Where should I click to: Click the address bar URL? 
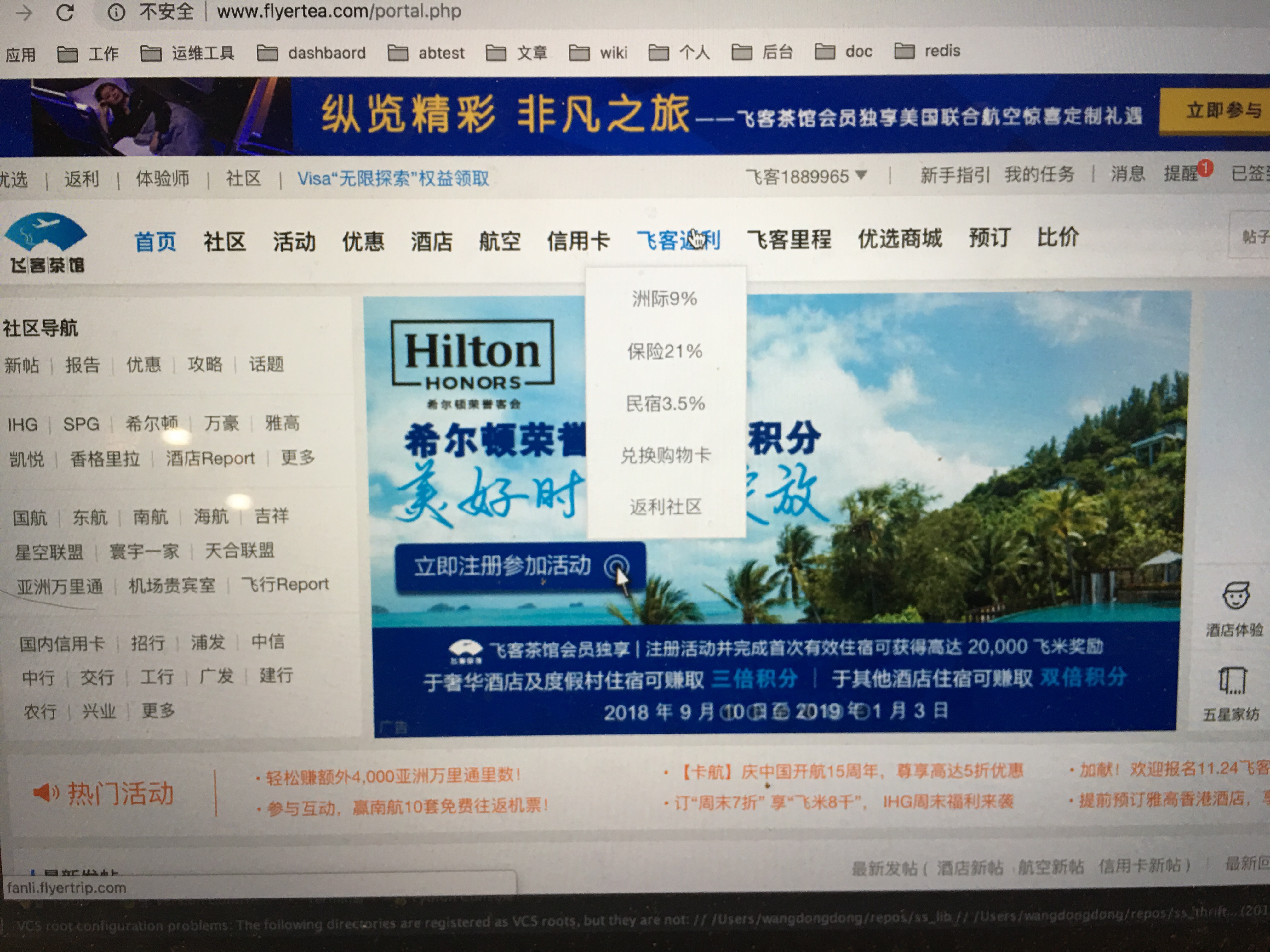339,11
